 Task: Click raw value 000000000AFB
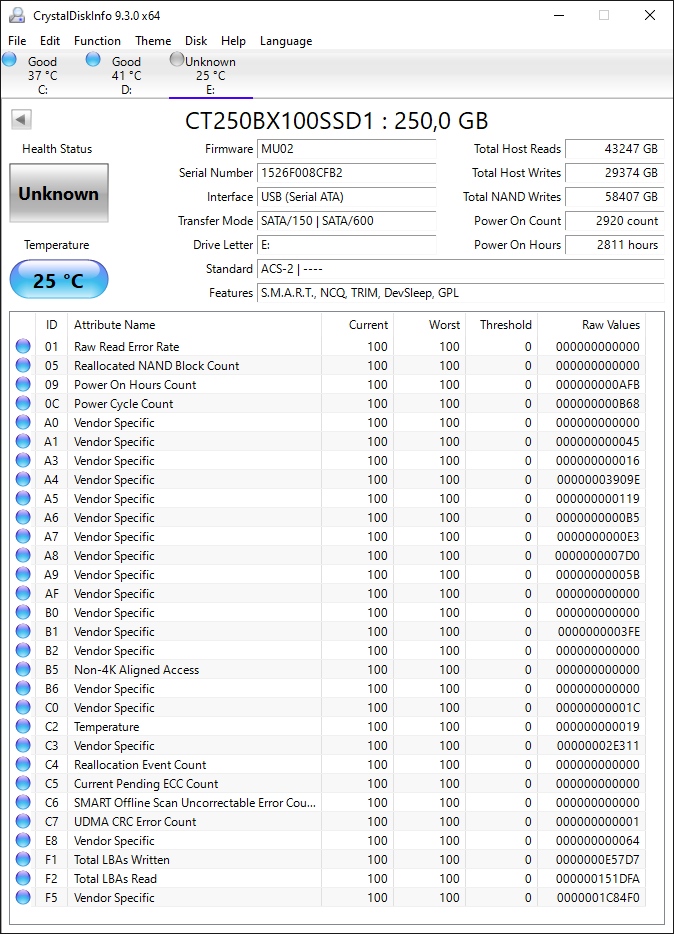pyautogui.click(x=598, y=384)
